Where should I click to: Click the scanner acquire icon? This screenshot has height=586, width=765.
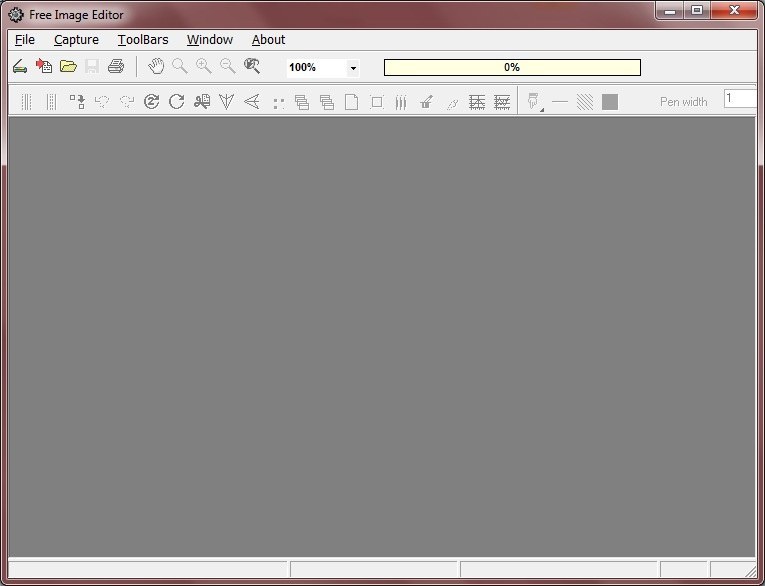click(20, 66)
